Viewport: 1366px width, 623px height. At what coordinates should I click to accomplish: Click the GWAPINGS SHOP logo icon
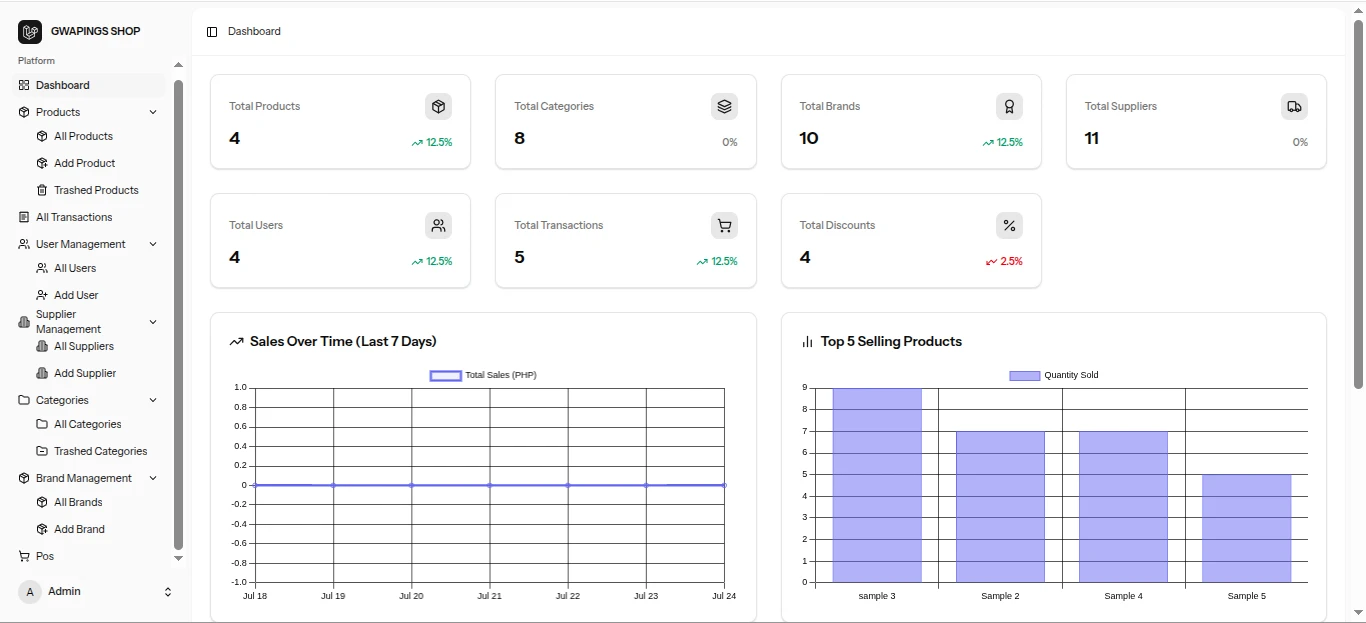pos(30,32)
